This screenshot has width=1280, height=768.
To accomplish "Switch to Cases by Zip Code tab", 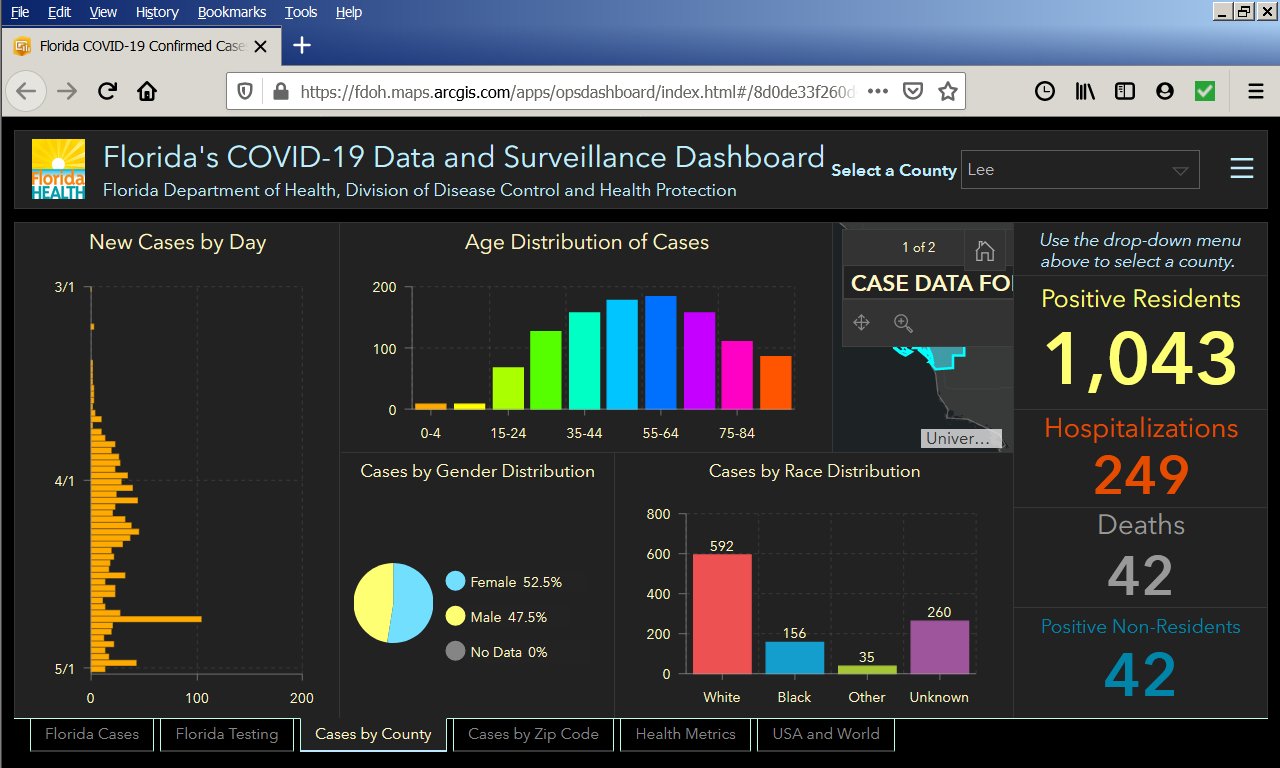I will 533,734.
